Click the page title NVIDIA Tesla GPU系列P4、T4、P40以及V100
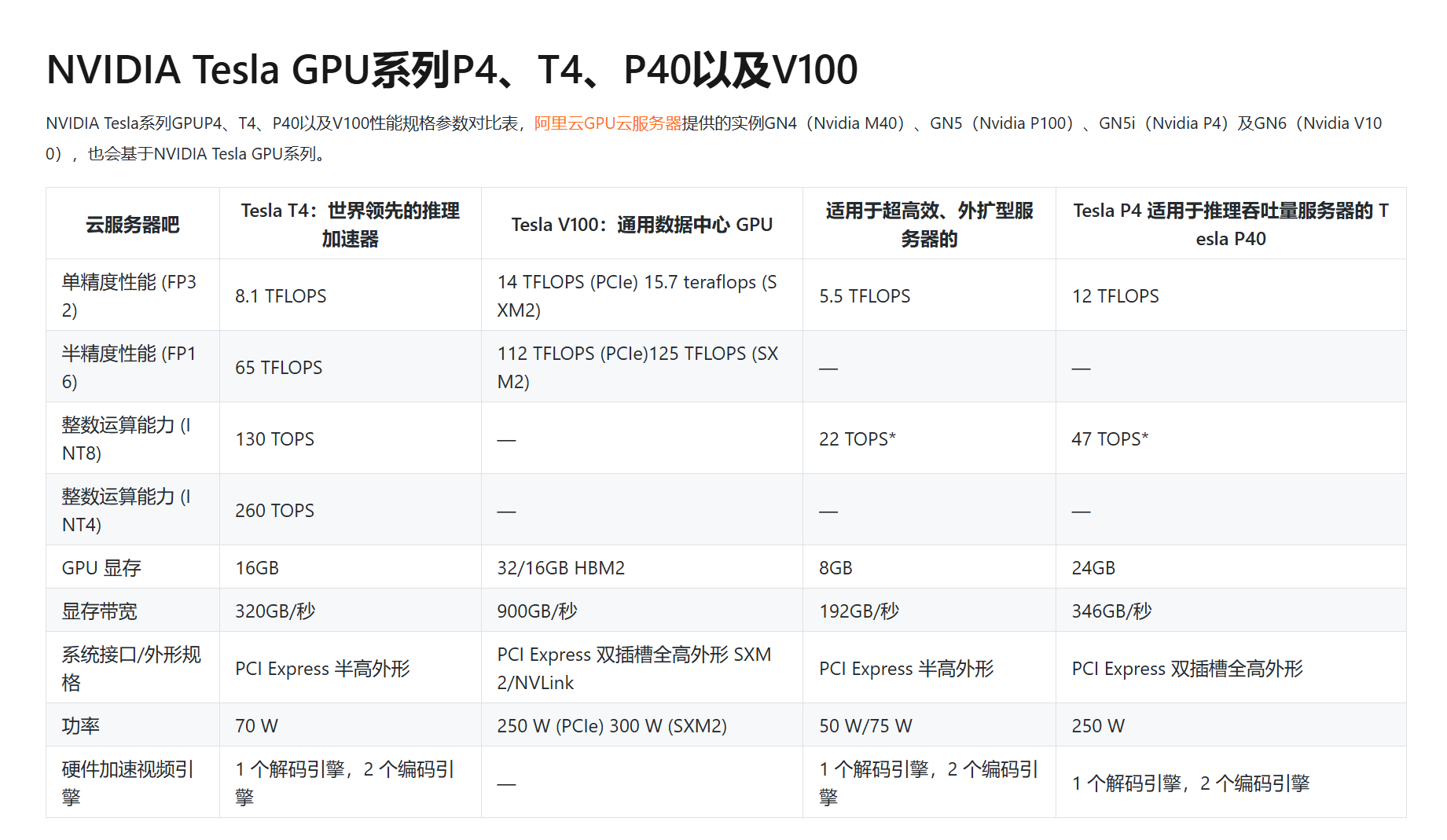Viewport: 1447px width, 840px height. coord(452,70)
